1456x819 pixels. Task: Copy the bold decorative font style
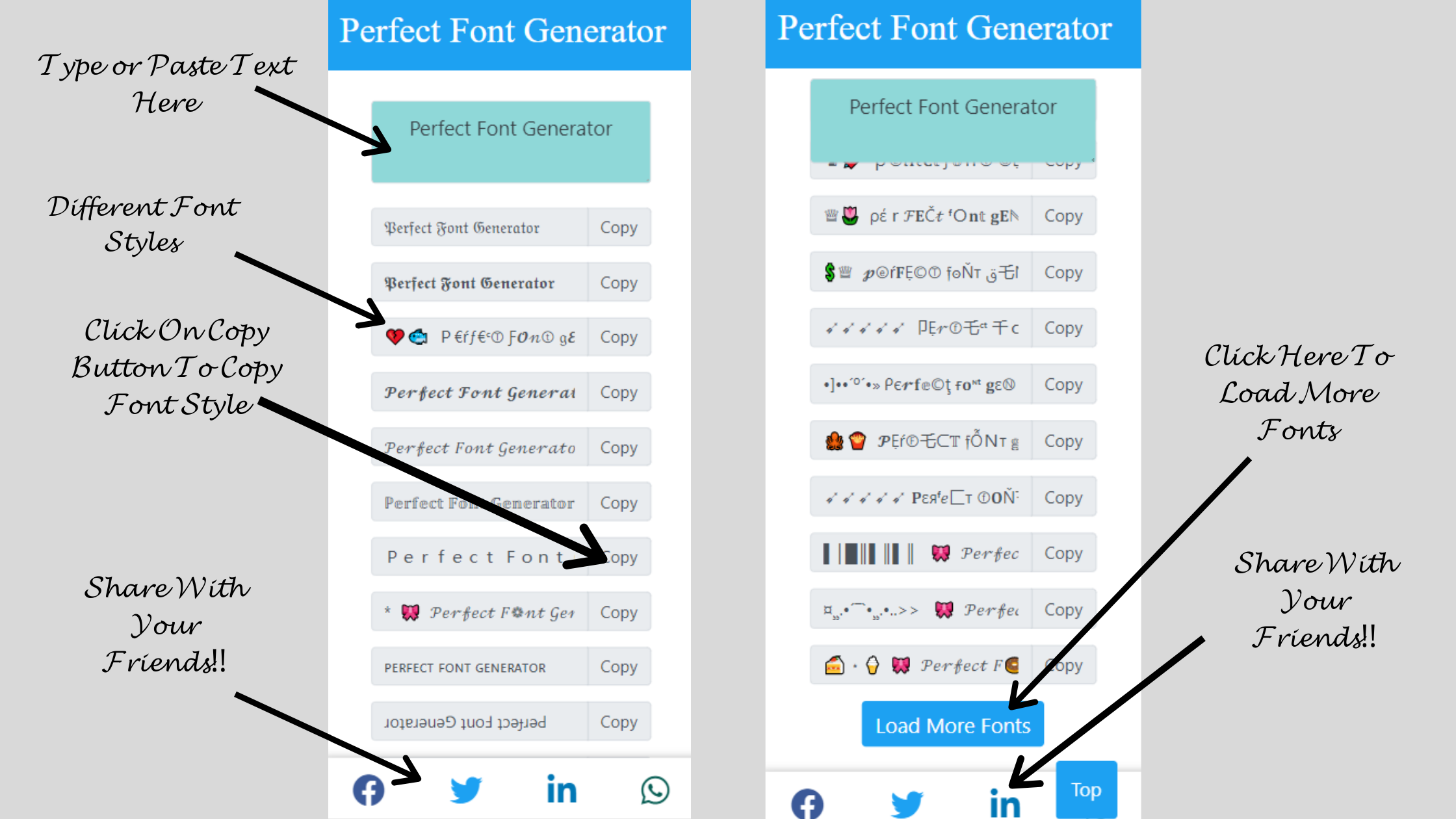(x=618, y=282)
